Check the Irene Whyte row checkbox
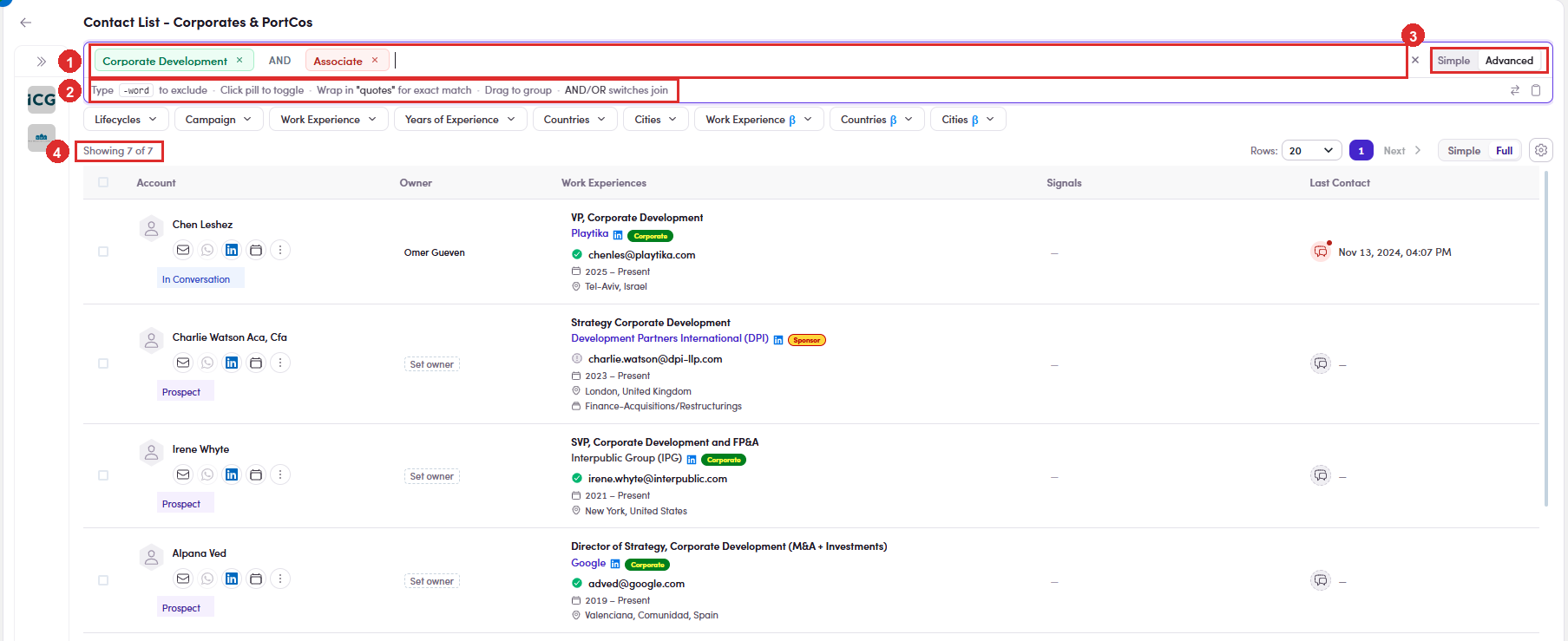This screenshot has height=641, width=1568. 103,475
